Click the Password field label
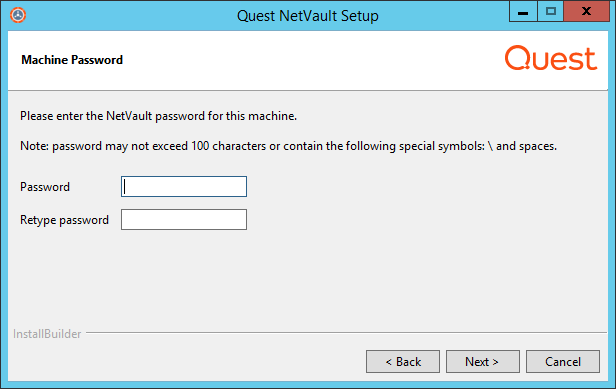 (45, 187)
